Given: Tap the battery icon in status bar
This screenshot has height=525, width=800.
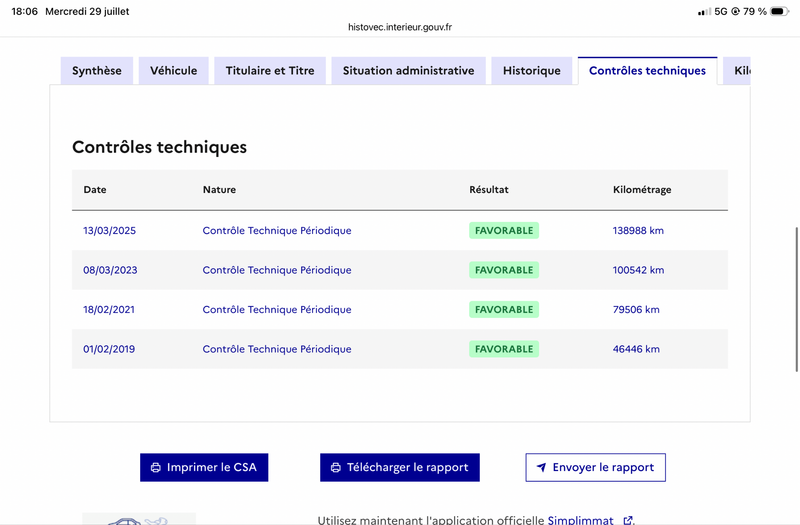Looking at the screenshot, I should click(x=780, y=11).
